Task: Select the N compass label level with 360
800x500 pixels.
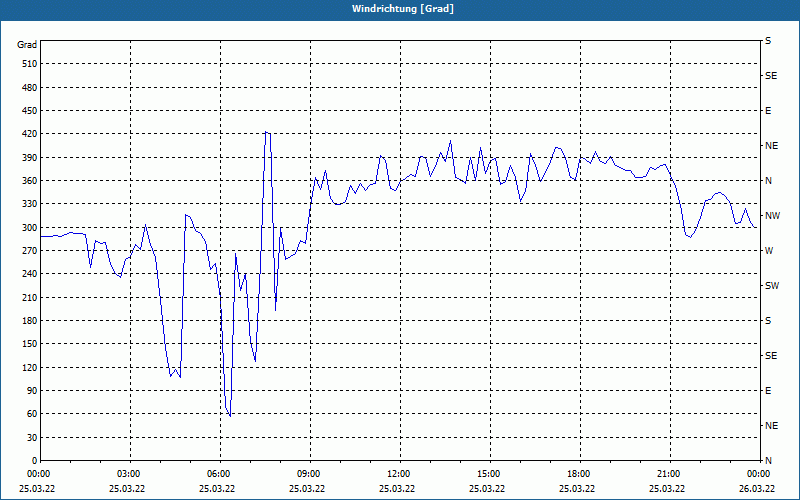Action: [x=768, y=181]
